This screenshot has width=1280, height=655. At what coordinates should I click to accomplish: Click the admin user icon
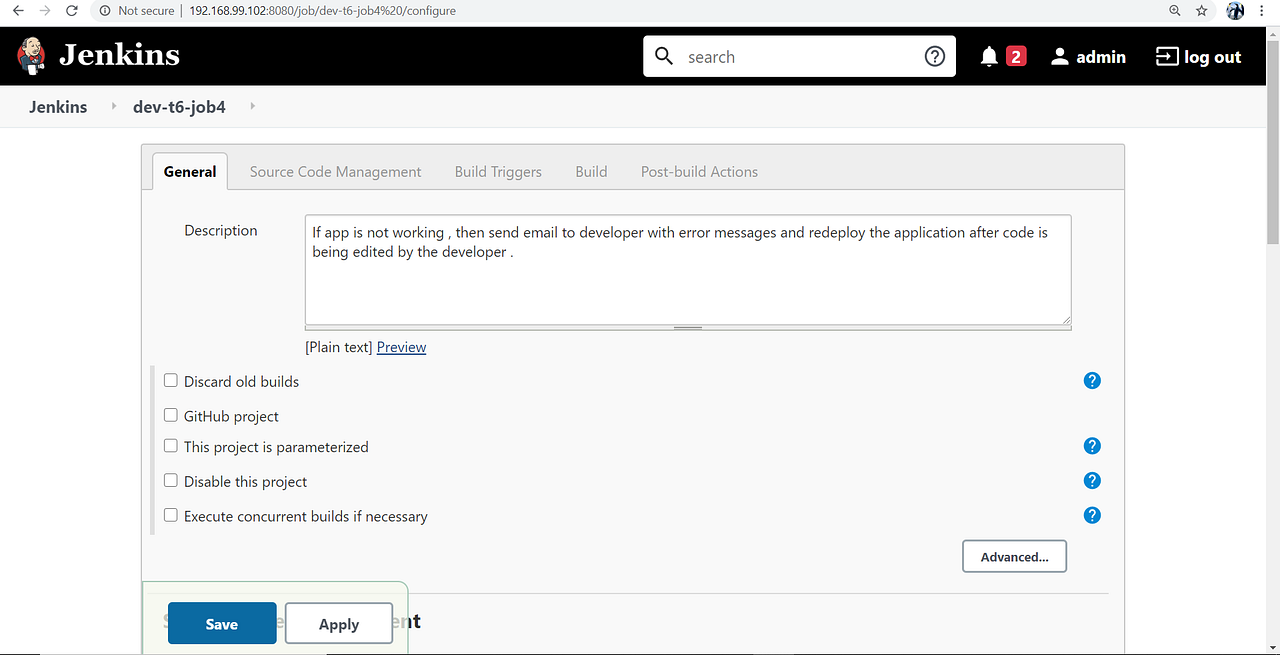[1059, 56]
